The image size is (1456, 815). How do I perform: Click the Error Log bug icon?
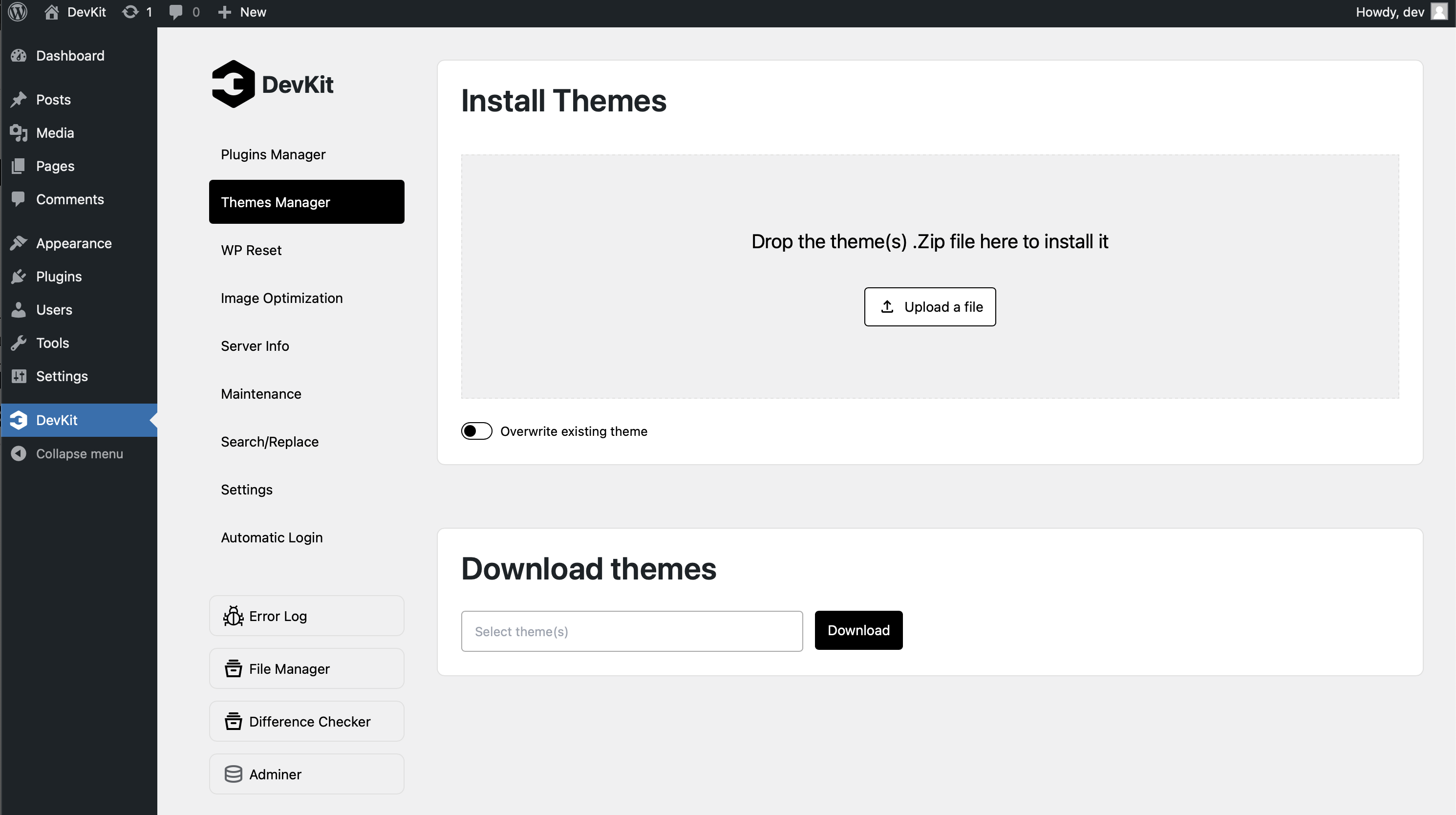coord(233,616)
